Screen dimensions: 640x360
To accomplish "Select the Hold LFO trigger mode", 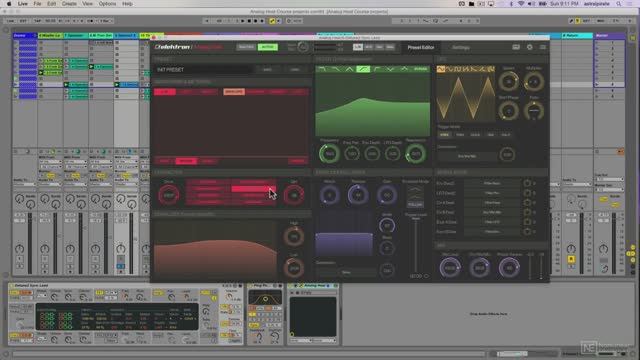I will point(475,134).
